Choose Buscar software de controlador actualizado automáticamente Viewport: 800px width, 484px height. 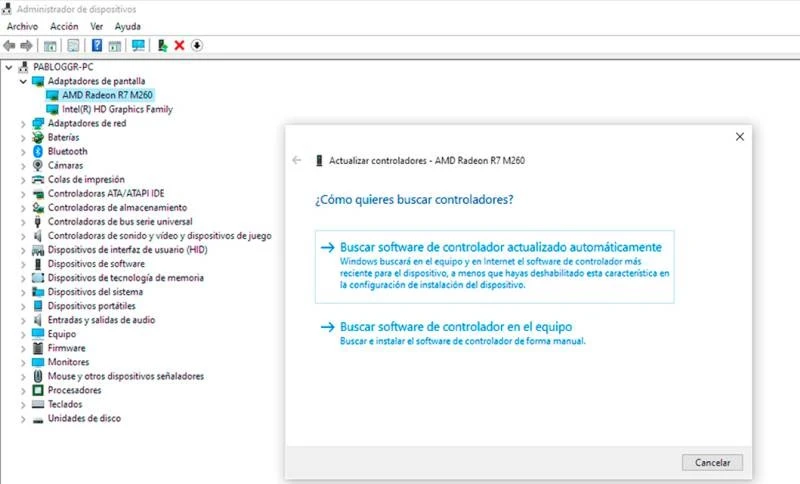point(494,267)
